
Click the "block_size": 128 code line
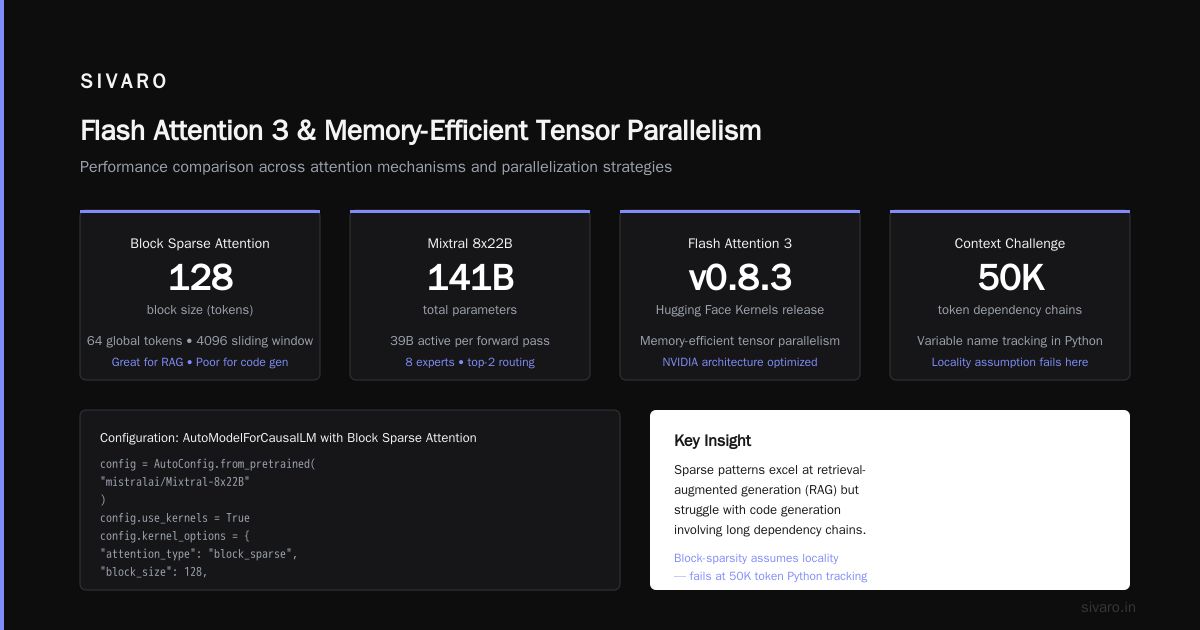tap(153, 572)
